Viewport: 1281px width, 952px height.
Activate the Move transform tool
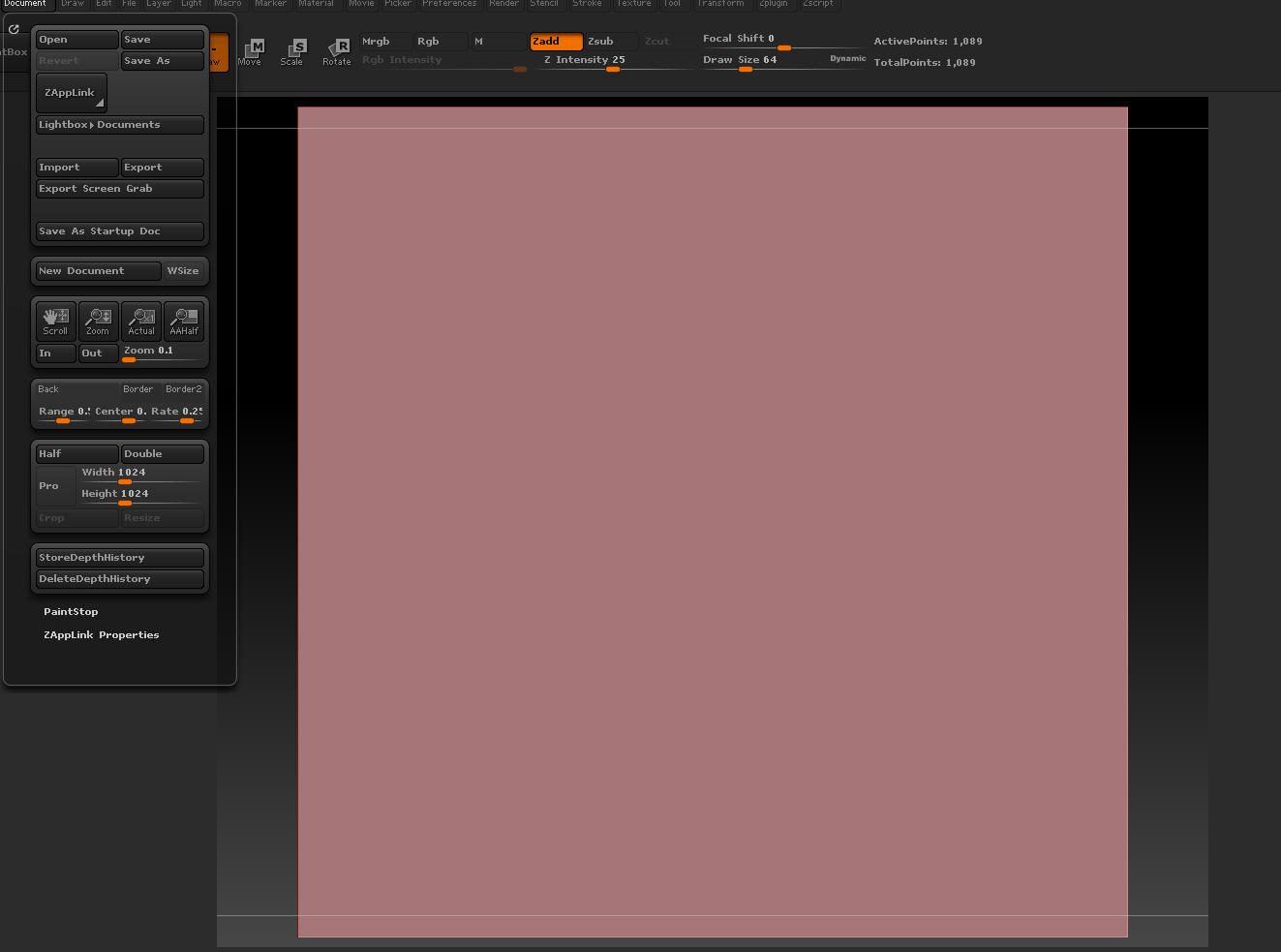tap(250, 52)
